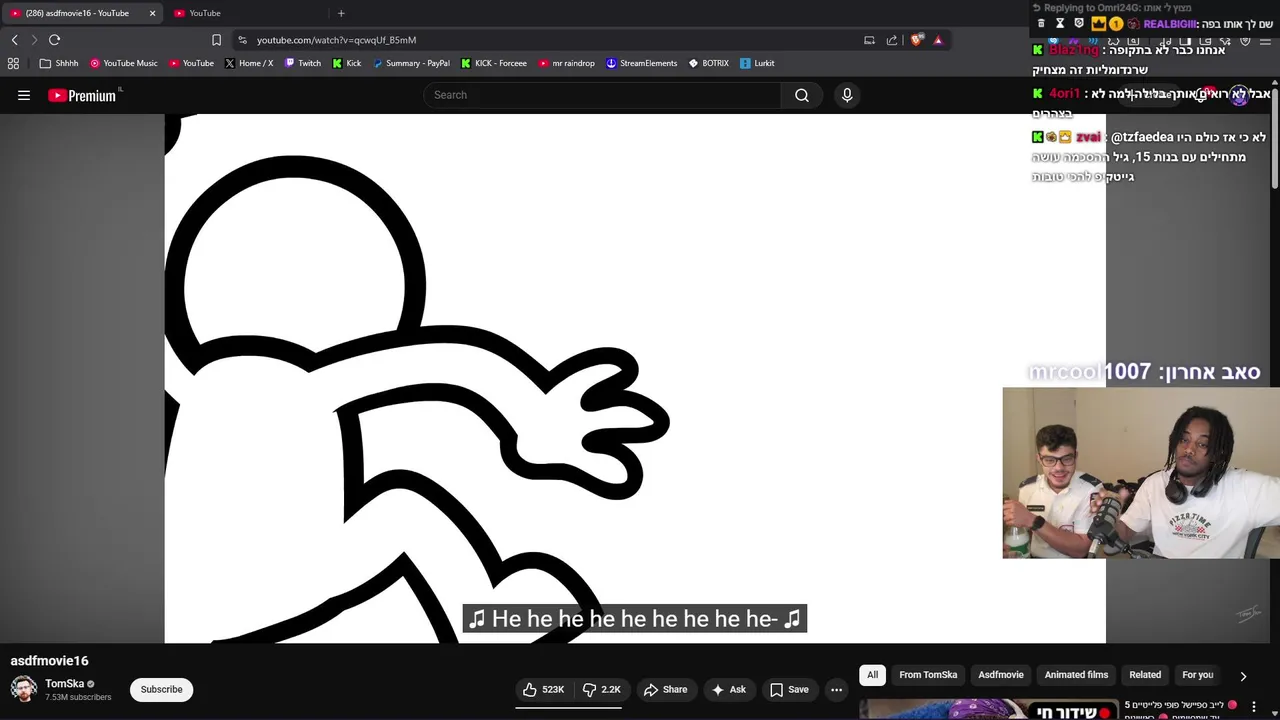Open the mr raindrop bookmark
Viewport: 1280px width, 720px height.
coord(566,63)
